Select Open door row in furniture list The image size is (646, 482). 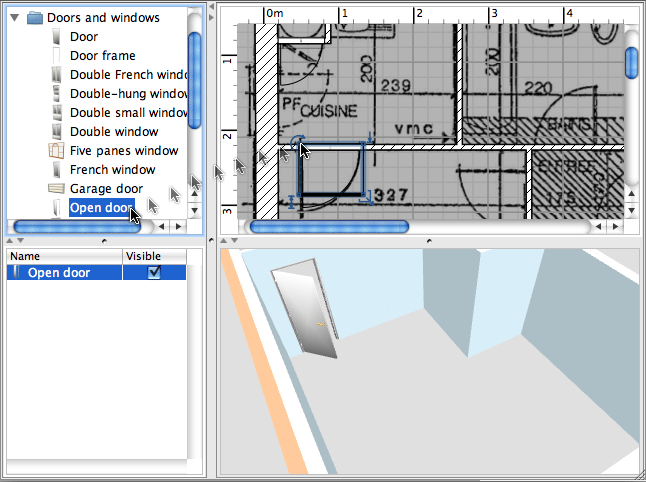pos(60,272)
